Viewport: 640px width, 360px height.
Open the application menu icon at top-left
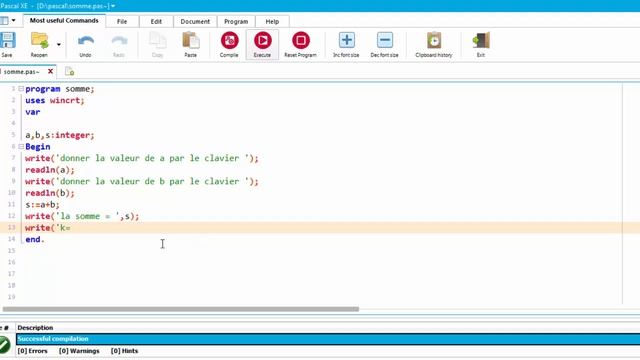[x=4, y=20]
